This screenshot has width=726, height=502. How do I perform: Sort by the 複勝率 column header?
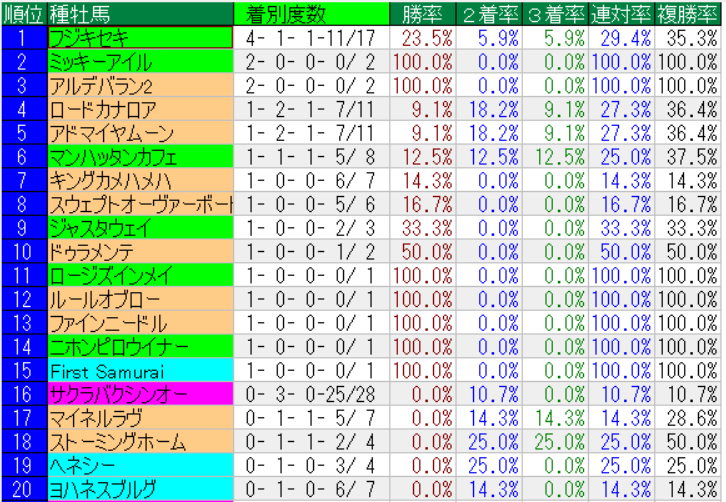pyautogui.click(x=688, y=13)
